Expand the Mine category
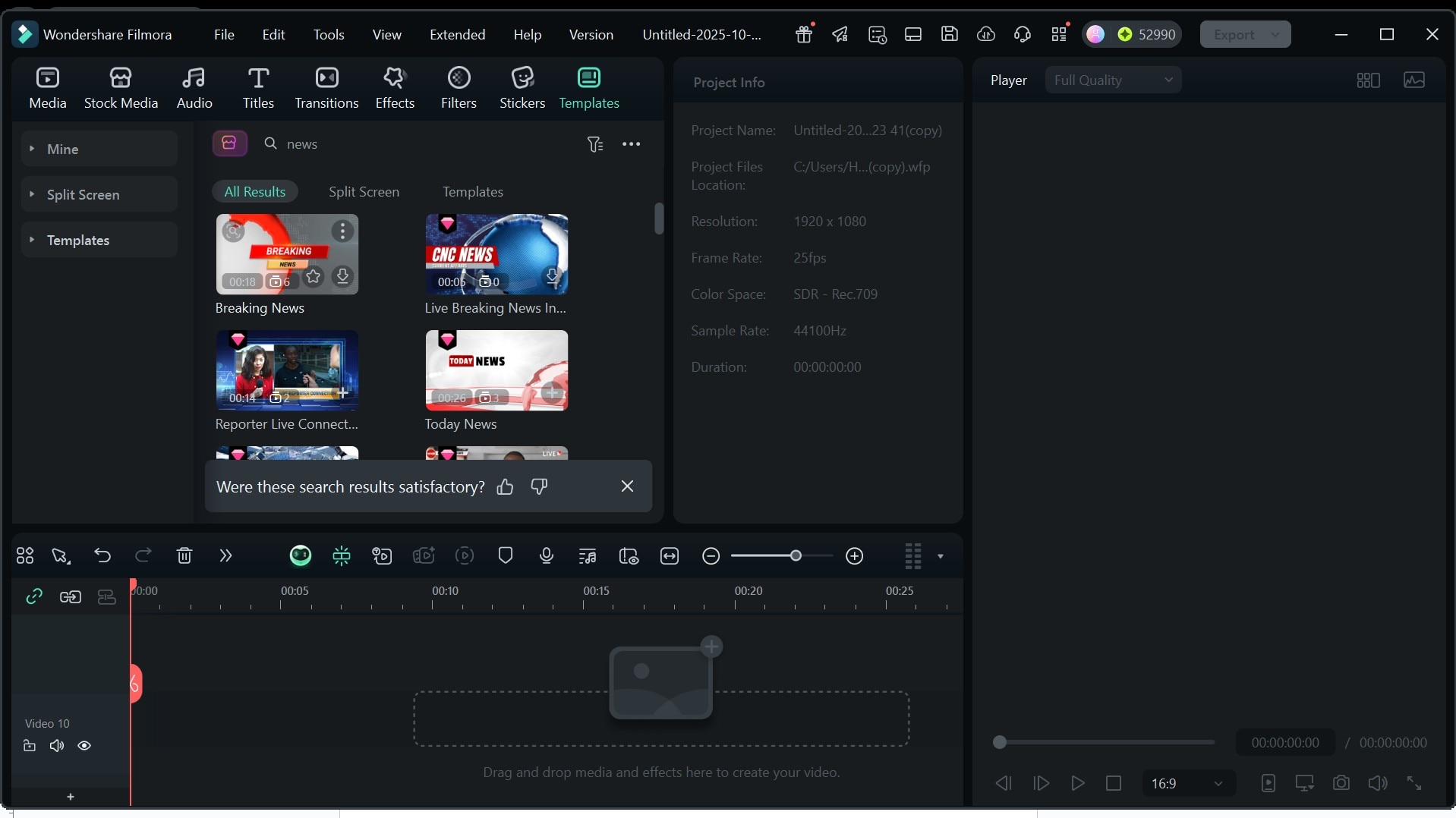The image size is (1456, 818). click(x=99, y=149)
